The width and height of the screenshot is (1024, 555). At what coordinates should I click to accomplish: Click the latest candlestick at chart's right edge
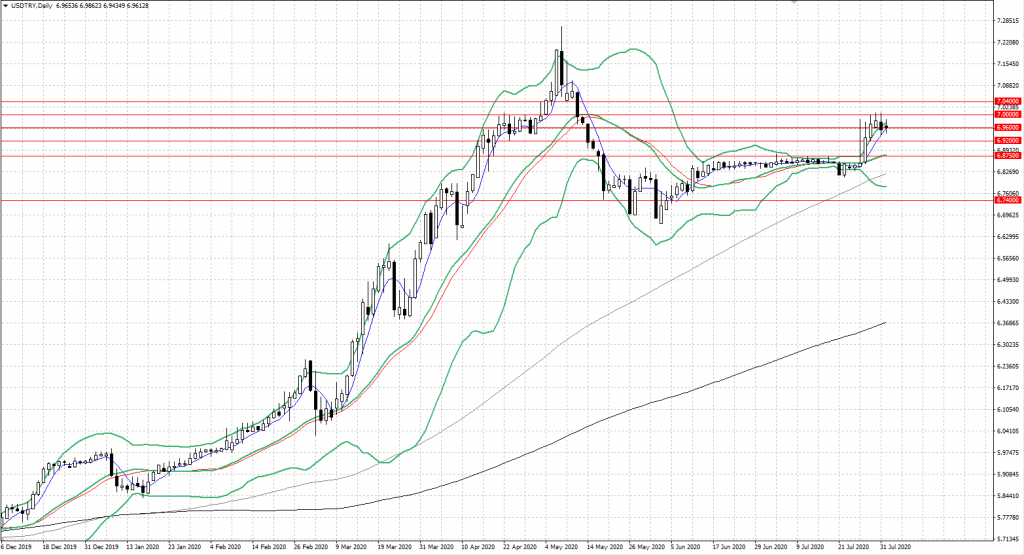[885, 126]
